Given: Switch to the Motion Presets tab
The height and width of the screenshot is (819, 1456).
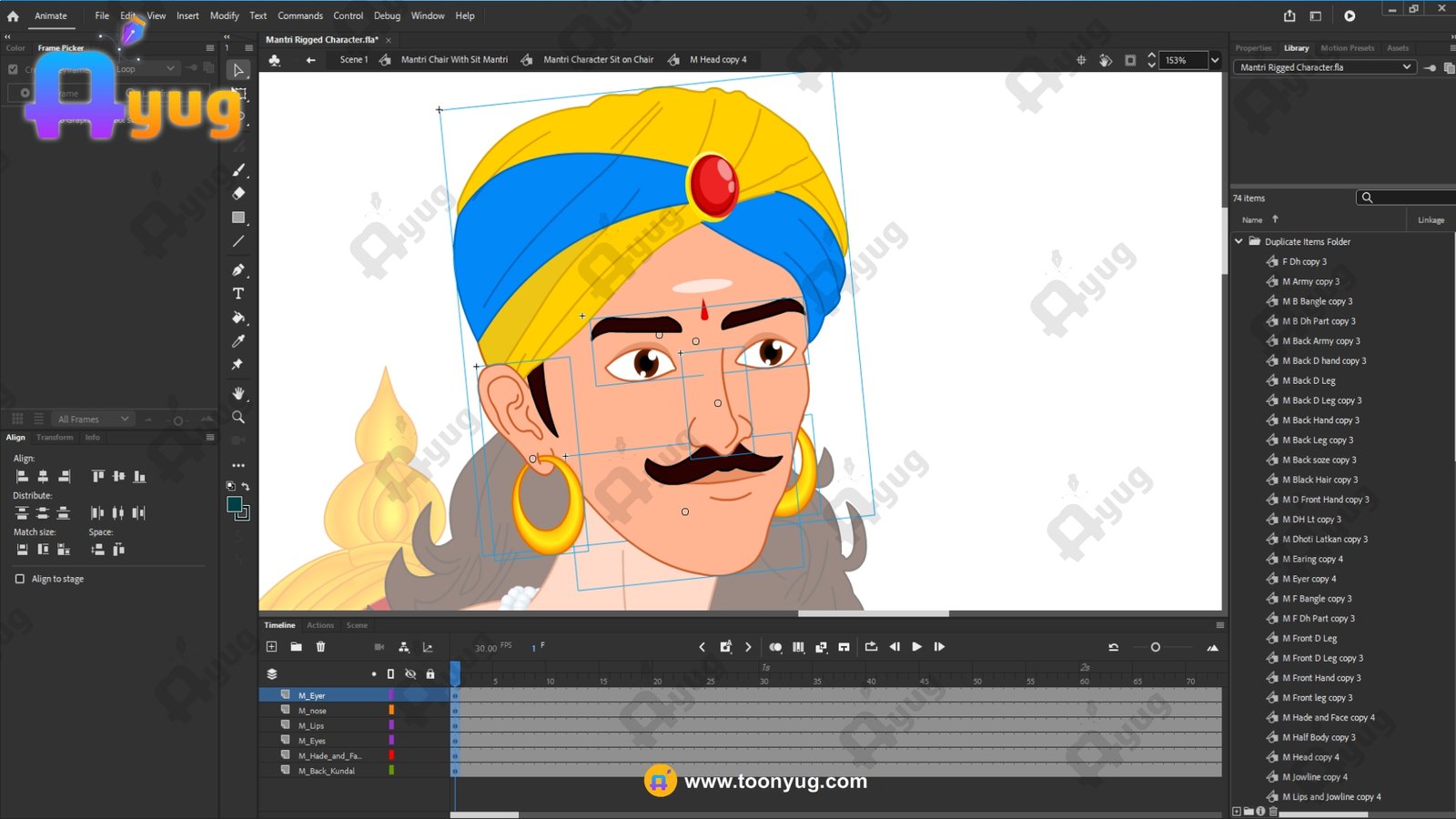Looking at the screenshot, I should 1347,48.
